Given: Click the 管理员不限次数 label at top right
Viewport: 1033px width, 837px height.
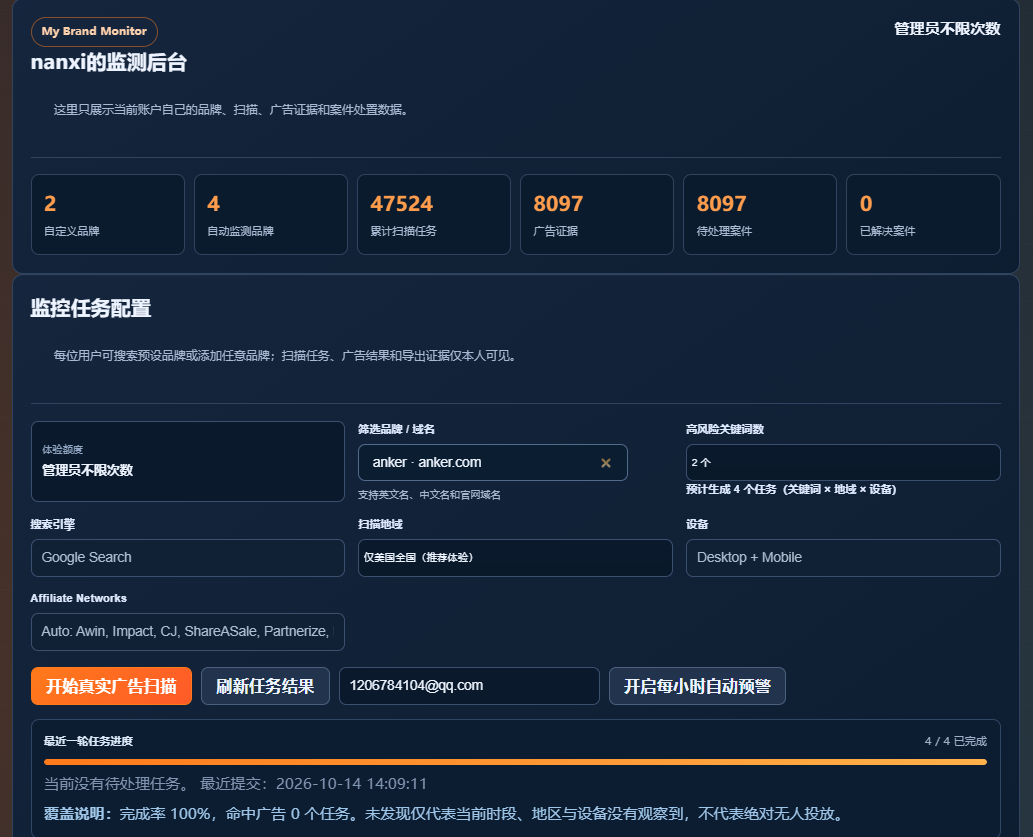Looking at the screenshot, I should (x=947, y=28).
